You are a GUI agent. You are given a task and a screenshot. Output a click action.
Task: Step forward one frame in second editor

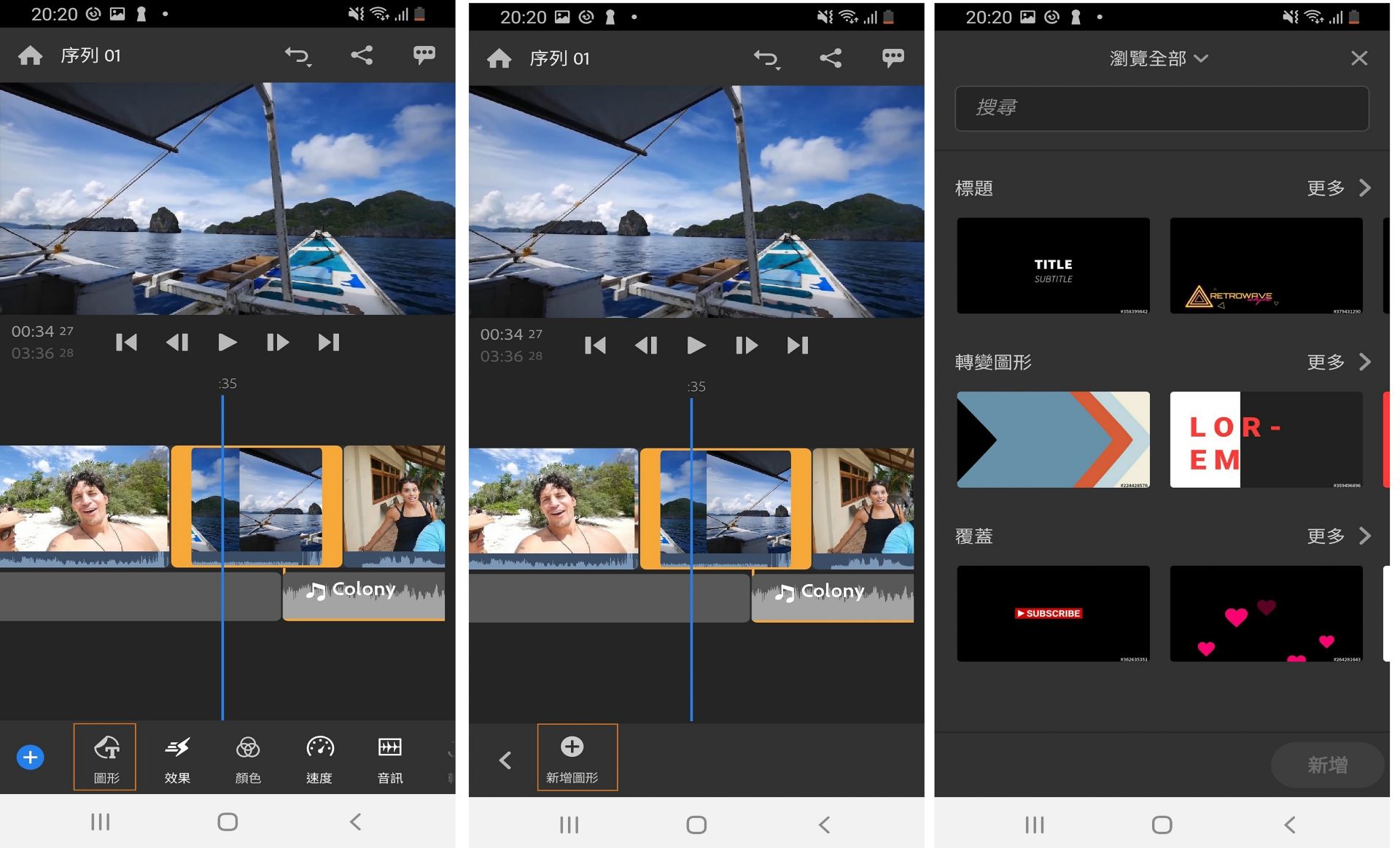747,346
